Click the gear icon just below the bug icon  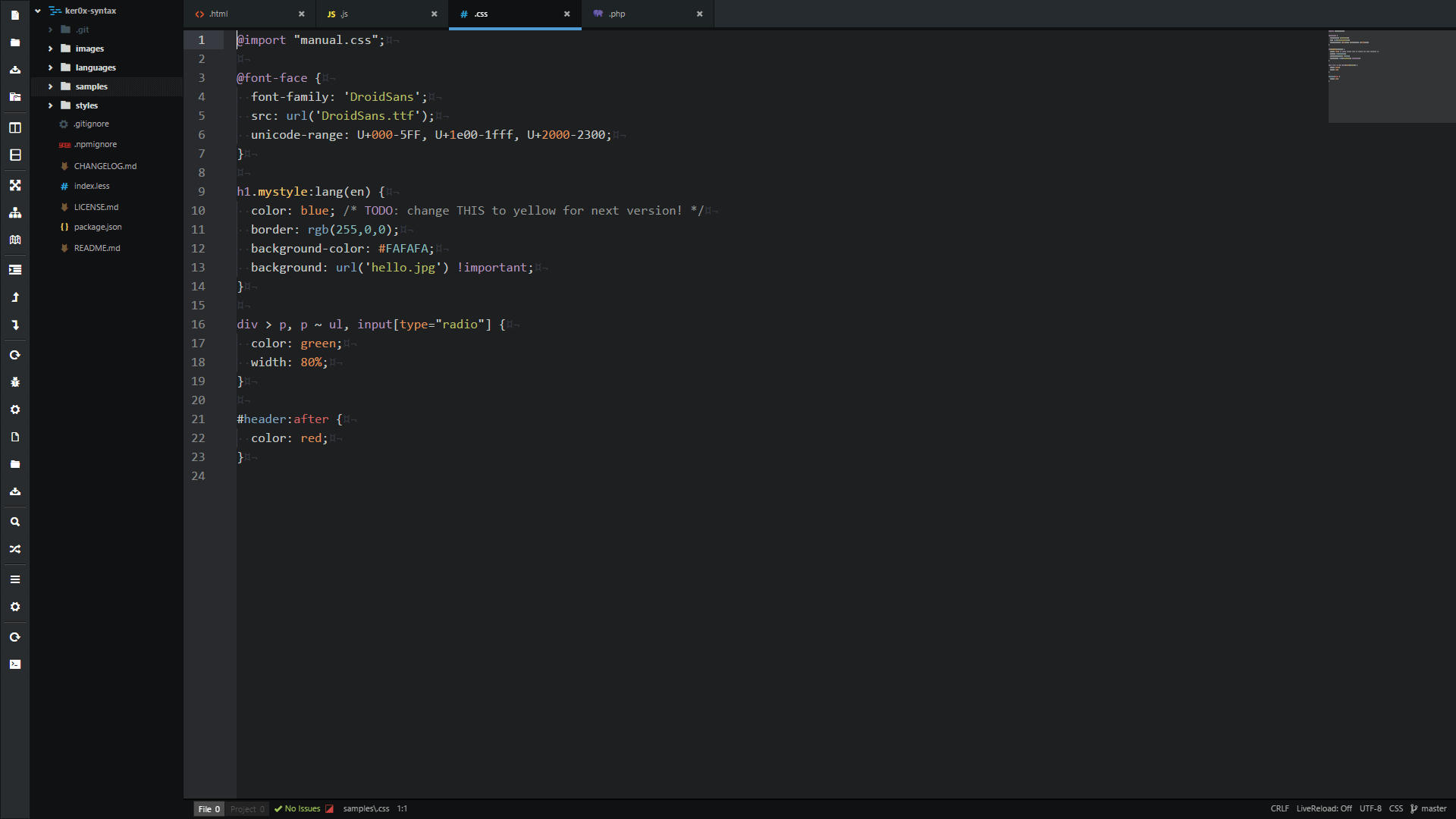pos(15,409)
